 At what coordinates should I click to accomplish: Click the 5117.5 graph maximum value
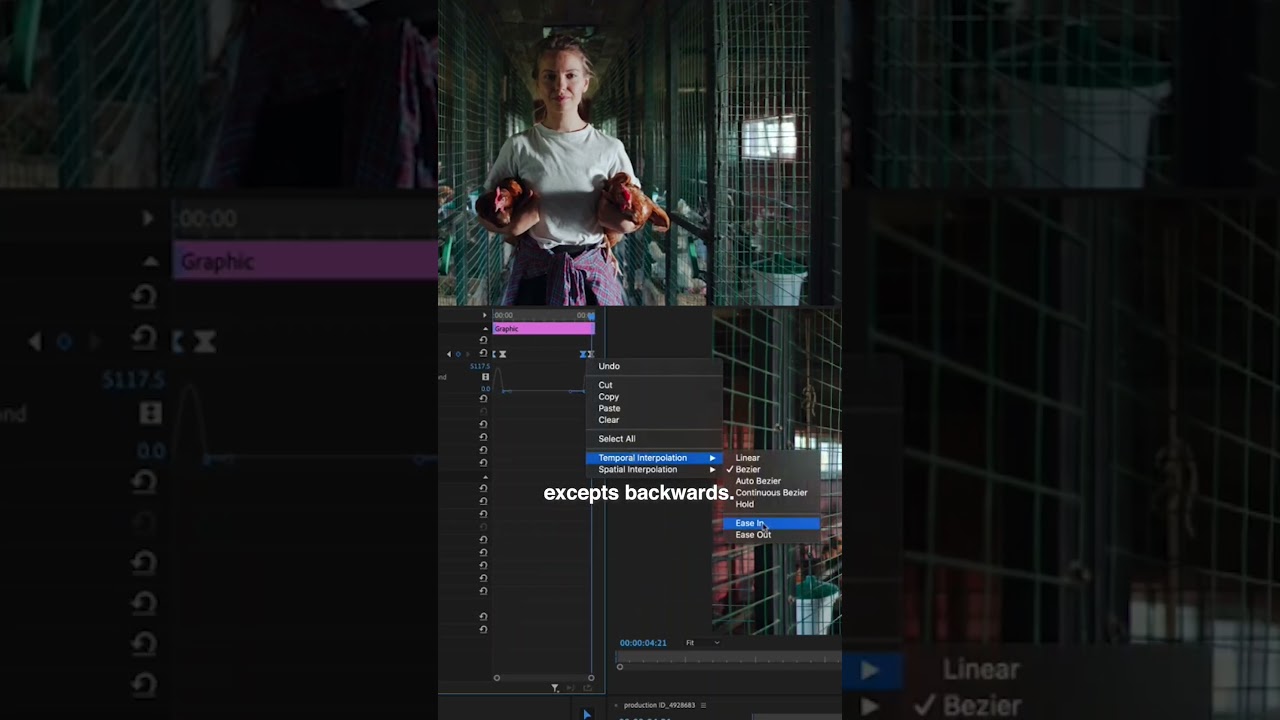[x=480, y=366]
